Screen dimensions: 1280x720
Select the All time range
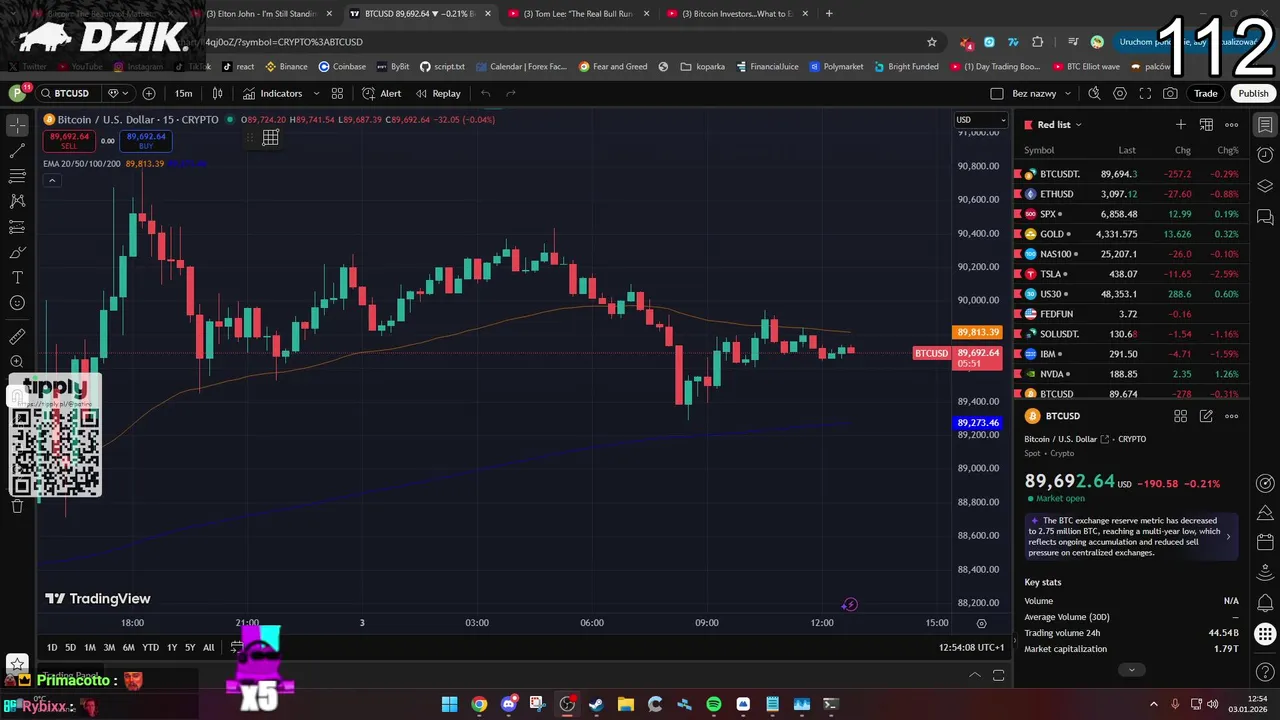tap(208, 647)
